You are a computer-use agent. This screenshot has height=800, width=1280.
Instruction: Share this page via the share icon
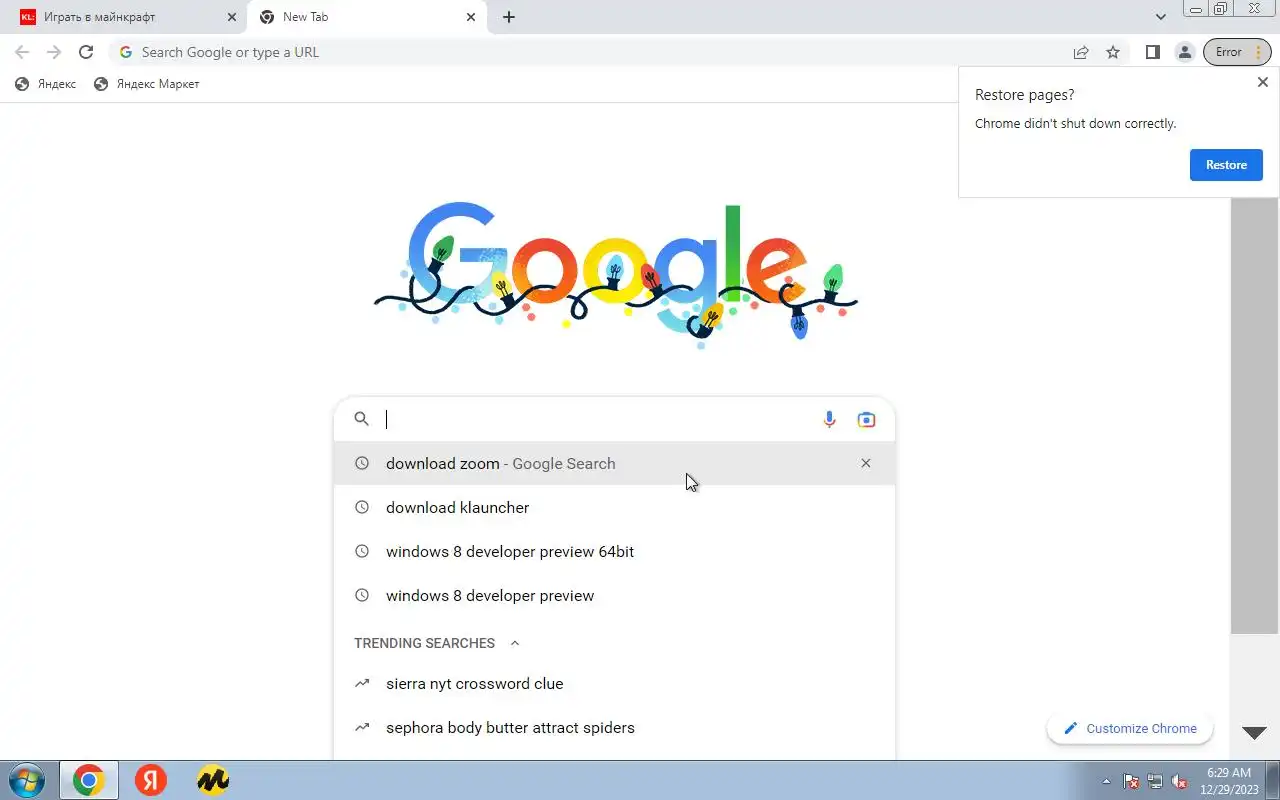[1081, 52]
